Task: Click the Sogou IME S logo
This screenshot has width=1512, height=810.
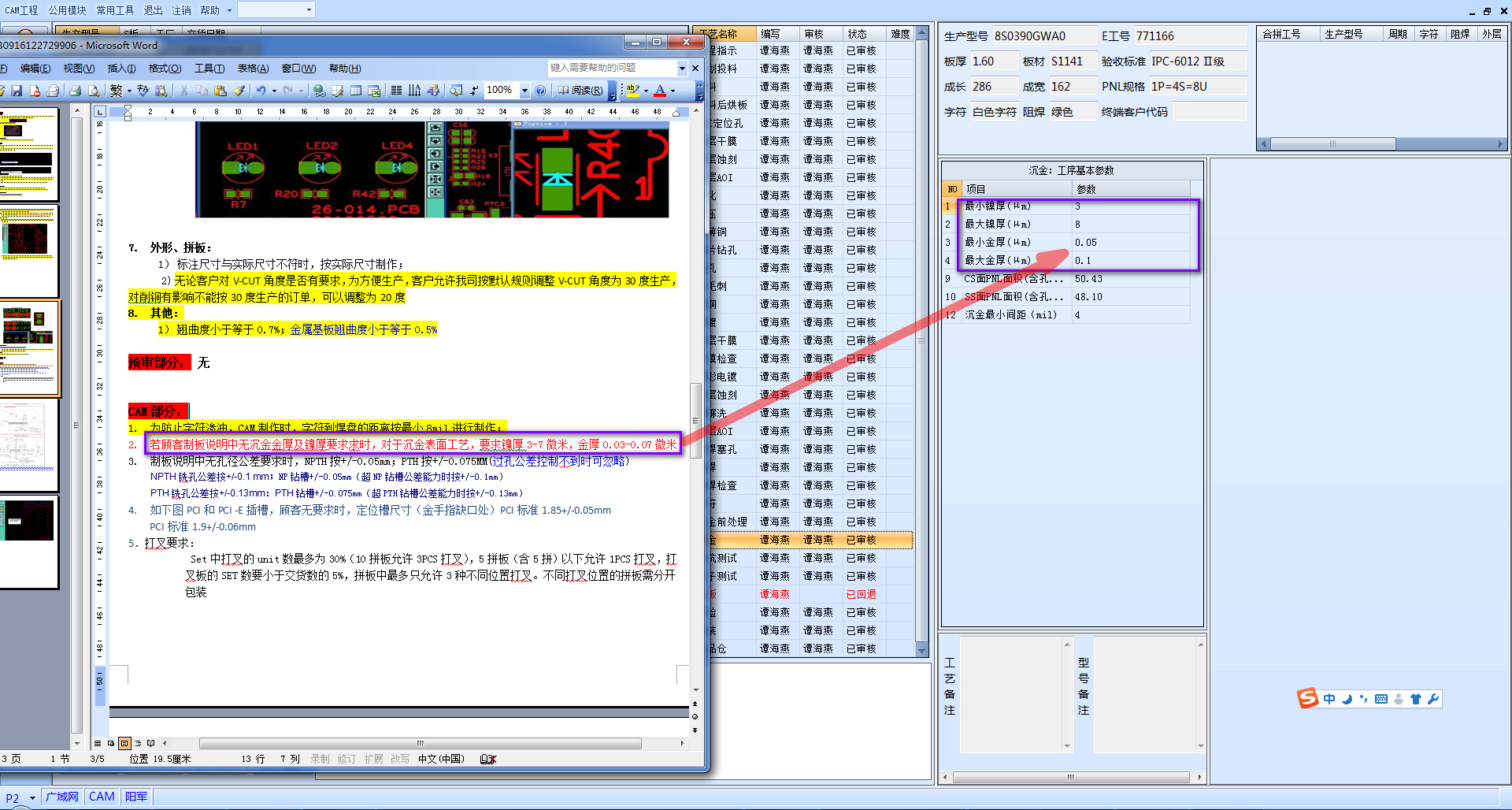Action: point(1307,698)
